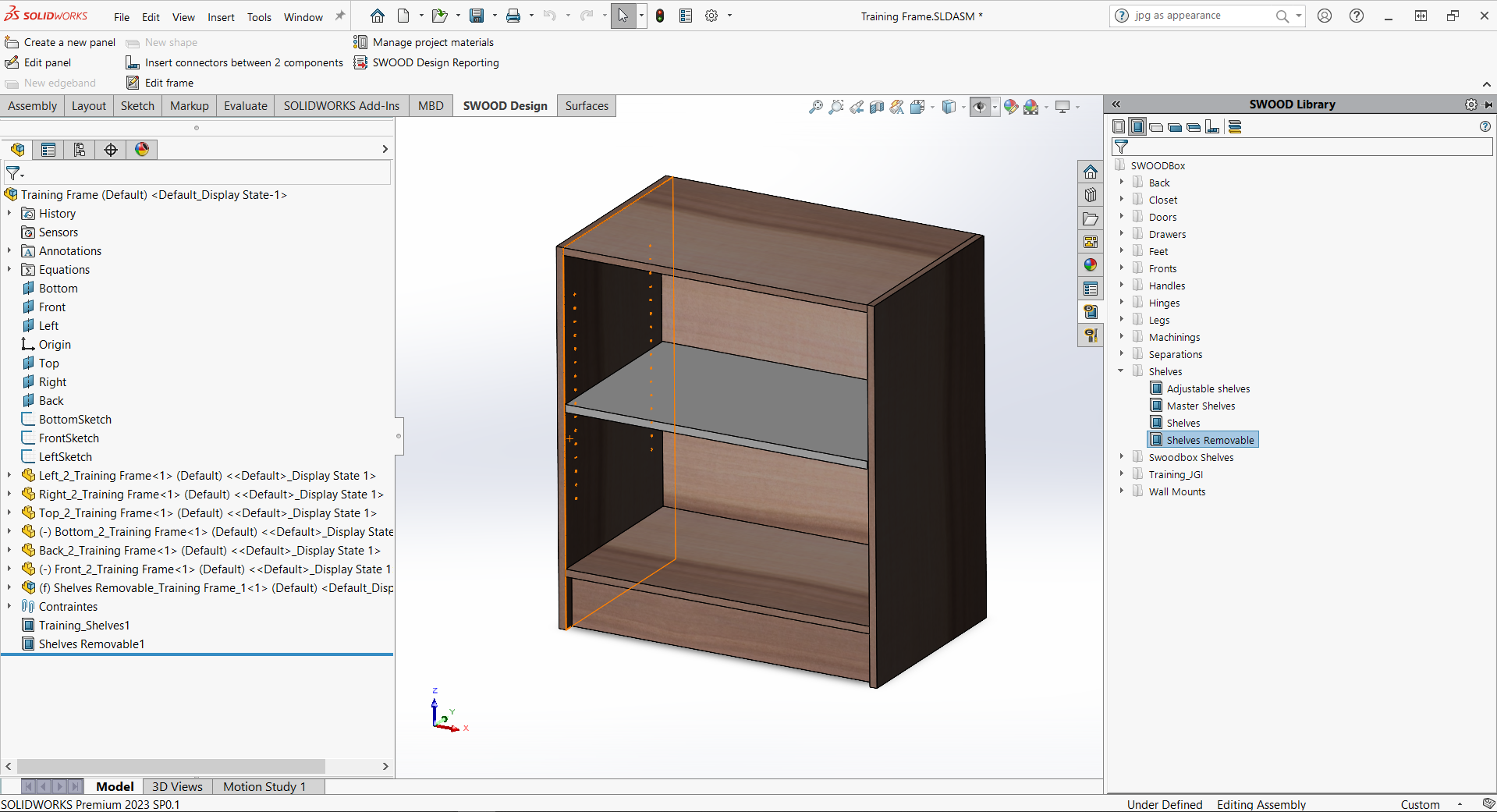Click the Login user account icon

click(1325, 16)
